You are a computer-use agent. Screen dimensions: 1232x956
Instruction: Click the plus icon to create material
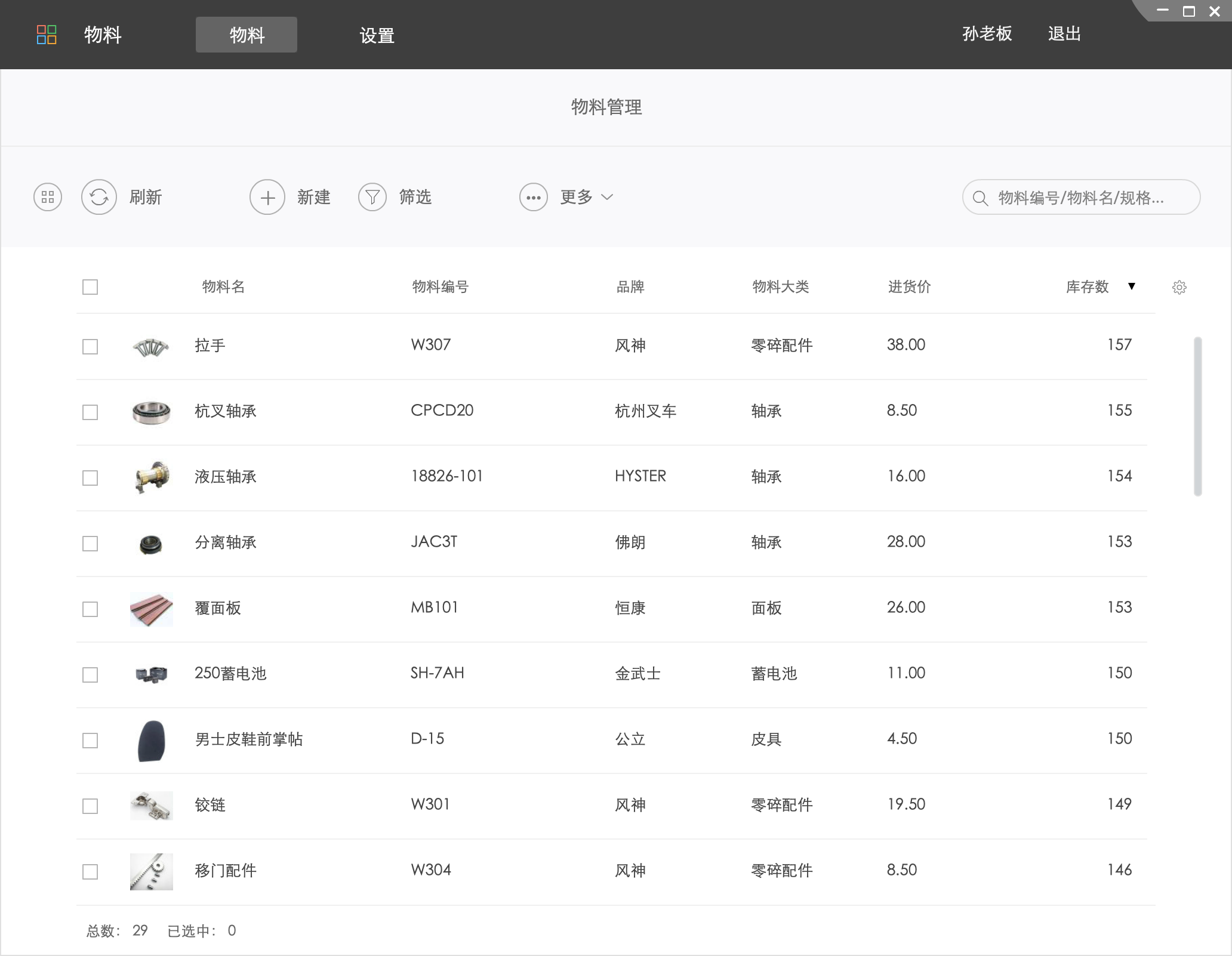point(267,197)
